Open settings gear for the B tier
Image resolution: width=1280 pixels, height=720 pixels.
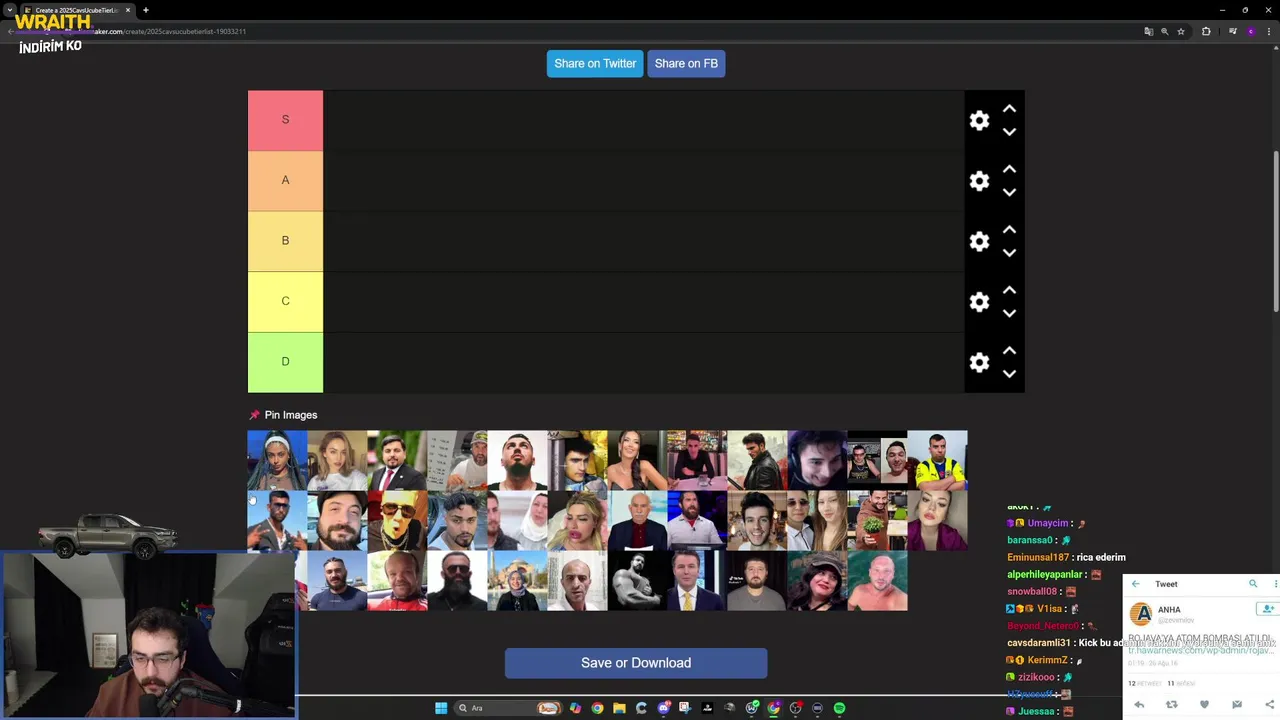(979, 242)
